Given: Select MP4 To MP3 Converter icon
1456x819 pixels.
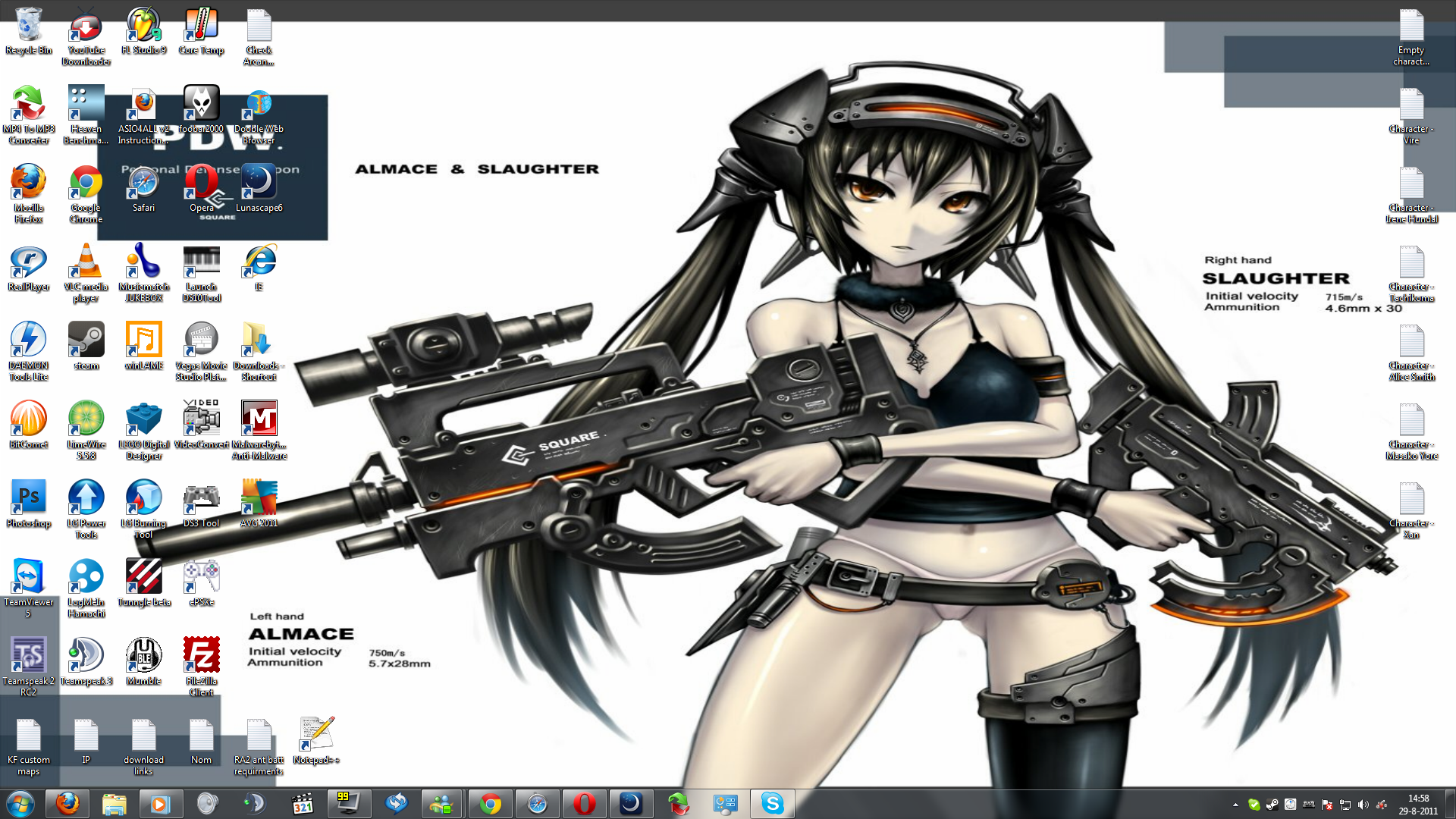Looking at the screenshot, I should pos(29,115).
